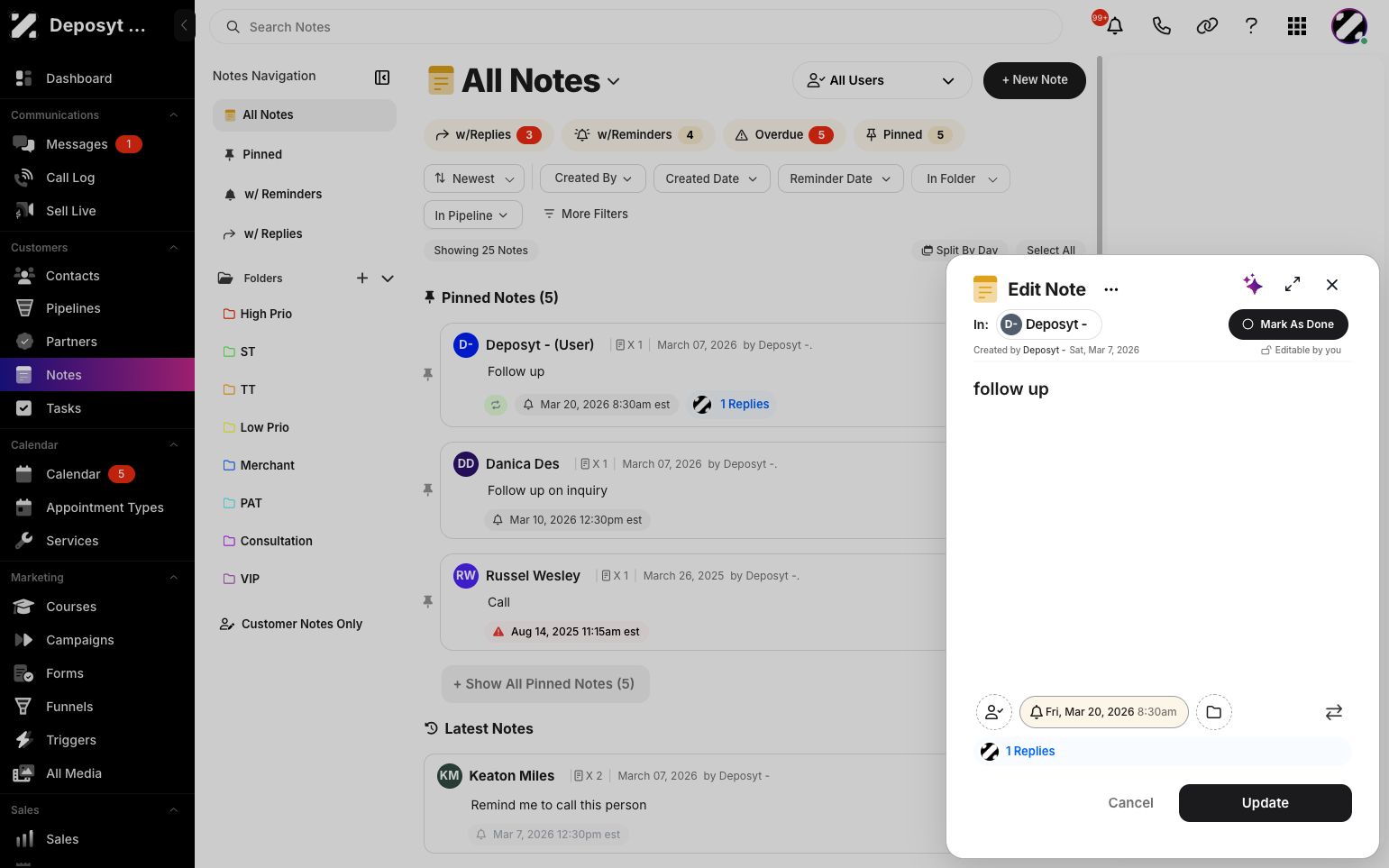The image size is (1389, 868).
Task: Open More Filters
Action: (x=585, y=214)
